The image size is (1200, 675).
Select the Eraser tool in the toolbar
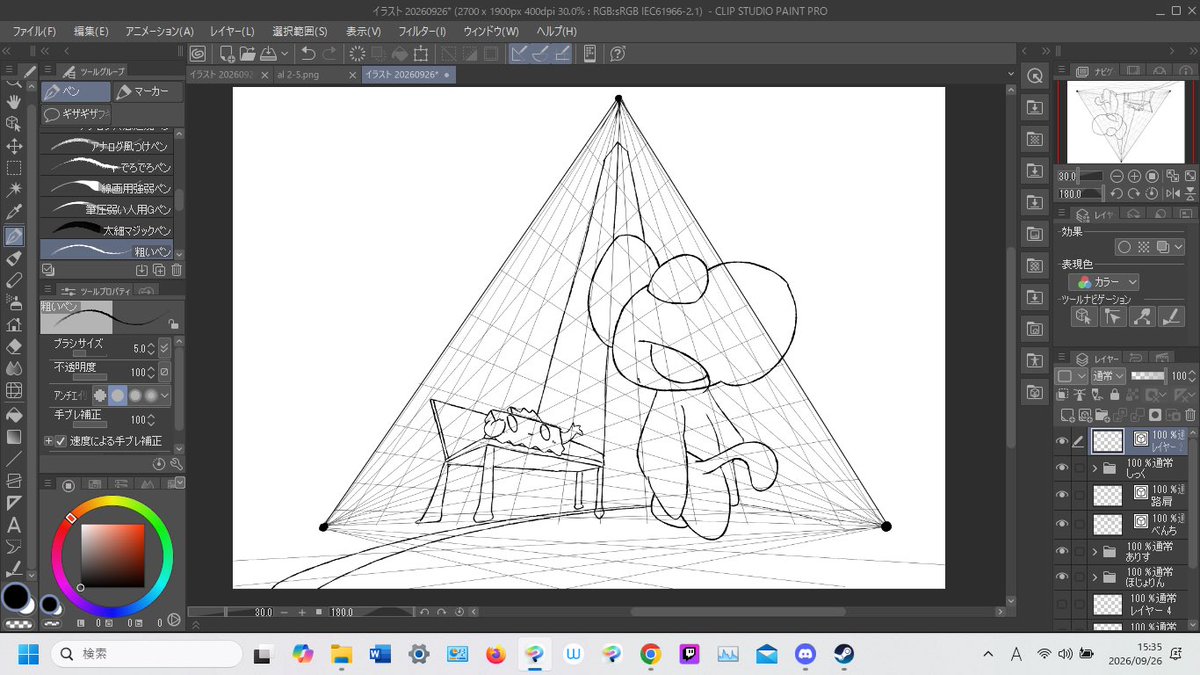coord(14,346)
